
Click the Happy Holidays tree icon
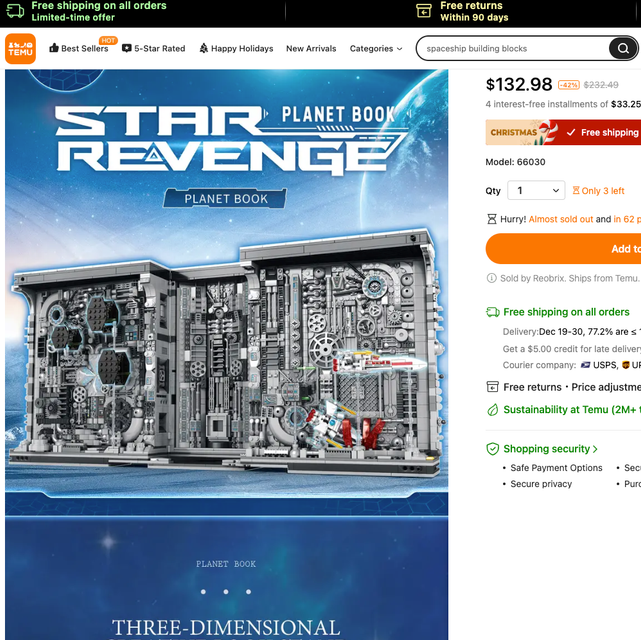pos(204,48)
